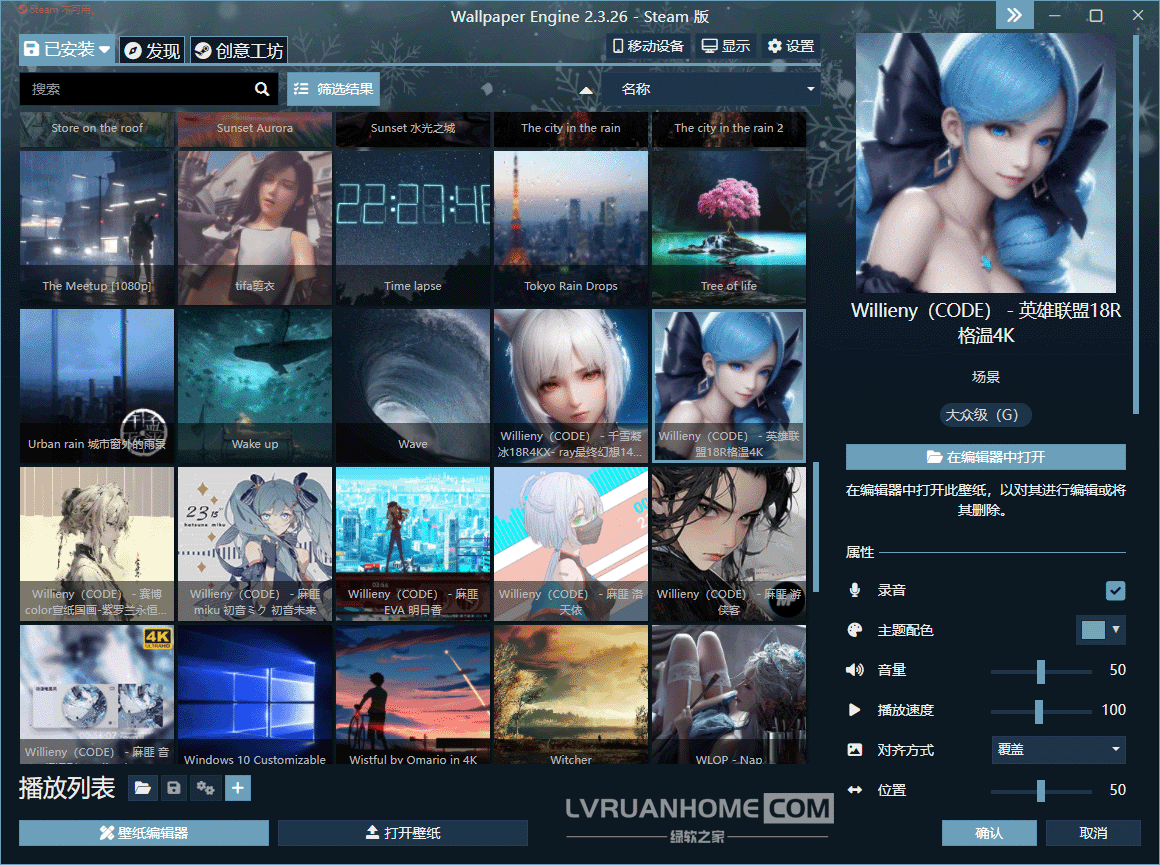
Task: Click the 在编辑器中打开 button
Action: pyautogui.click(x=985, y=457)
